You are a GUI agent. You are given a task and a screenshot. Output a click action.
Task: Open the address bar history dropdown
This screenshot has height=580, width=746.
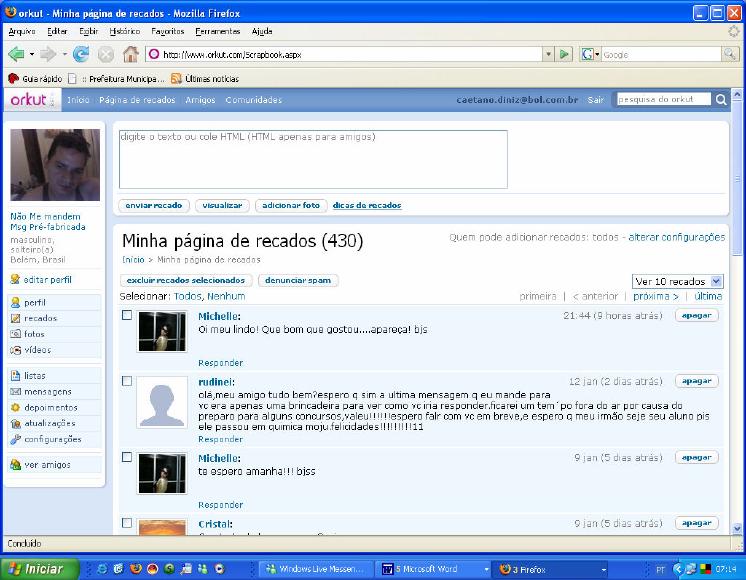click(549, 54)
